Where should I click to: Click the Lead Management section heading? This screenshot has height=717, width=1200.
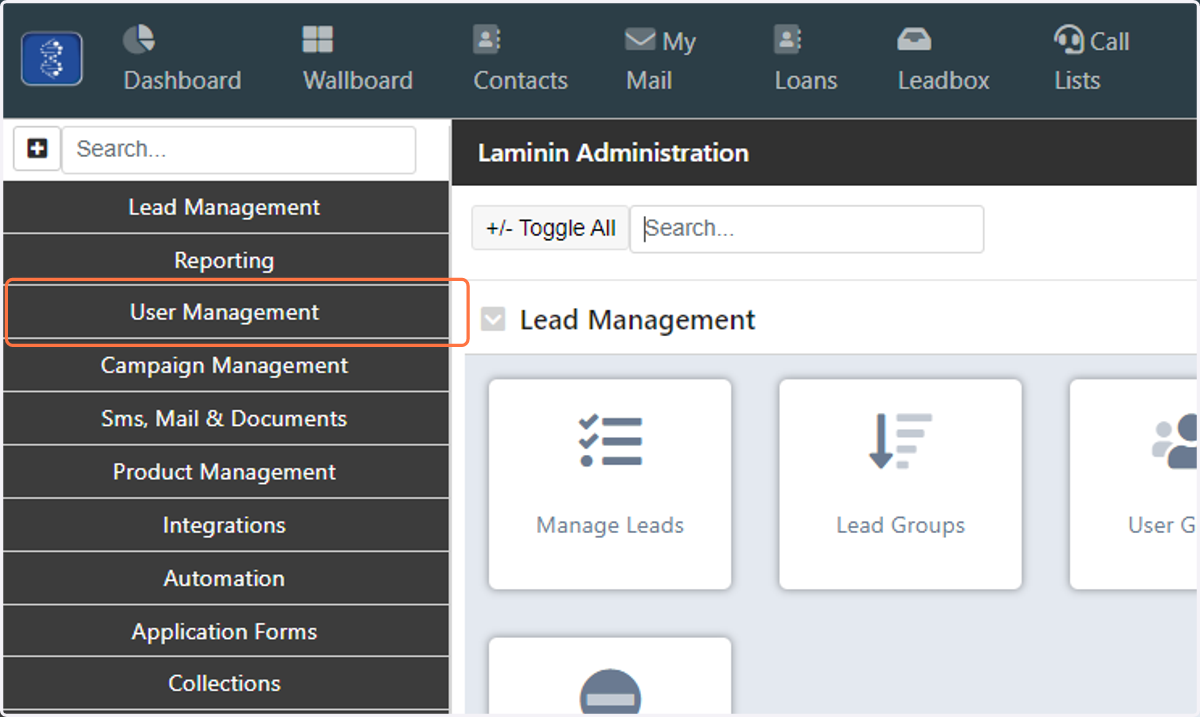(x=638, y=320)
